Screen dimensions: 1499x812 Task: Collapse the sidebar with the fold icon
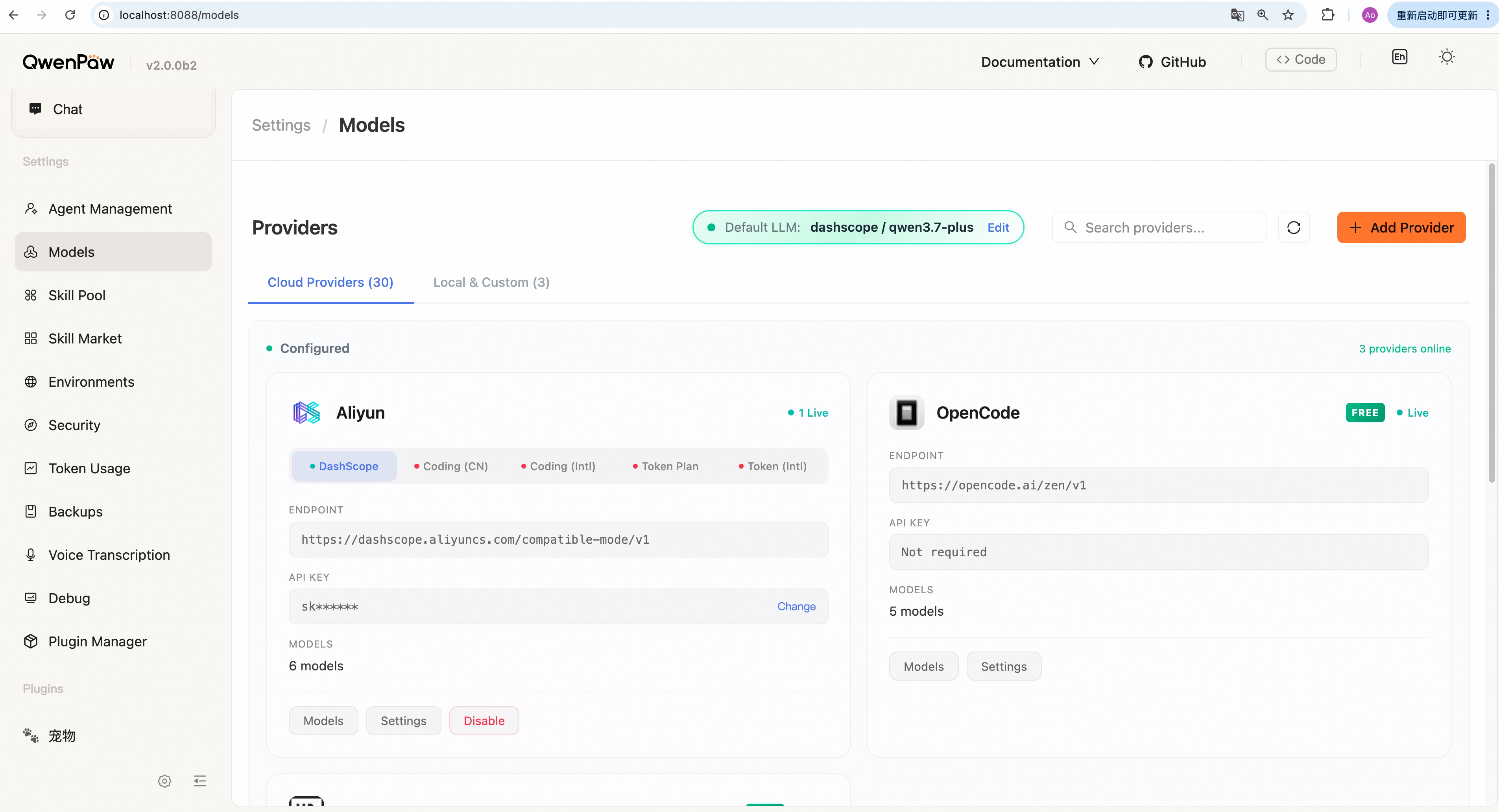click(199, 781)
